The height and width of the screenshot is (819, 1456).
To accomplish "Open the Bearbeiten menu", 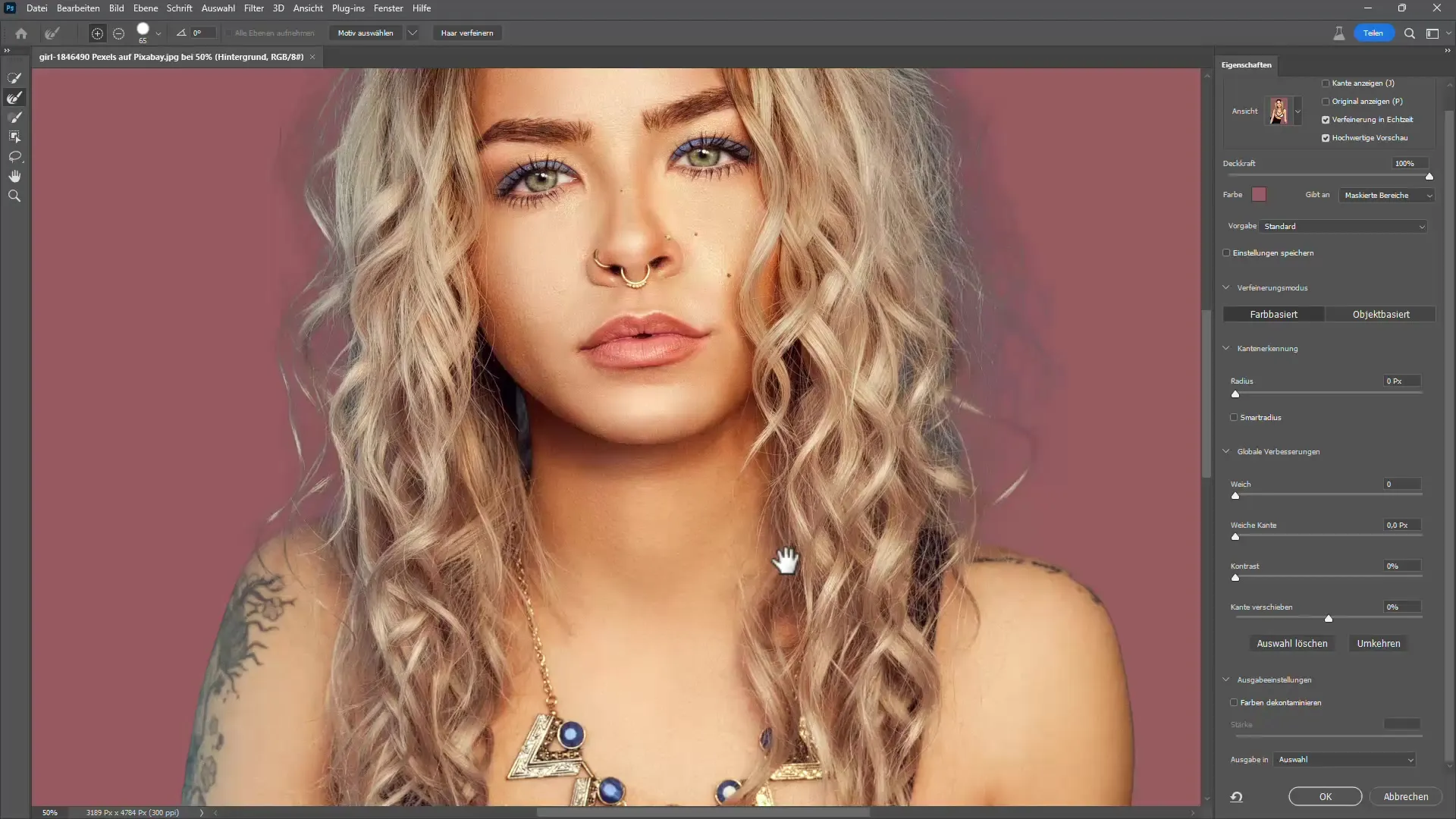I will (x=78, y=8).
